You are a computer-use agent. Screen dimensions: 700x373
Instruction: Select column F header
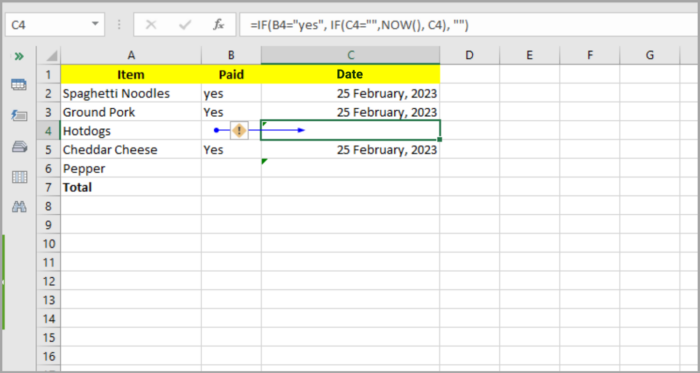[590, 55]
